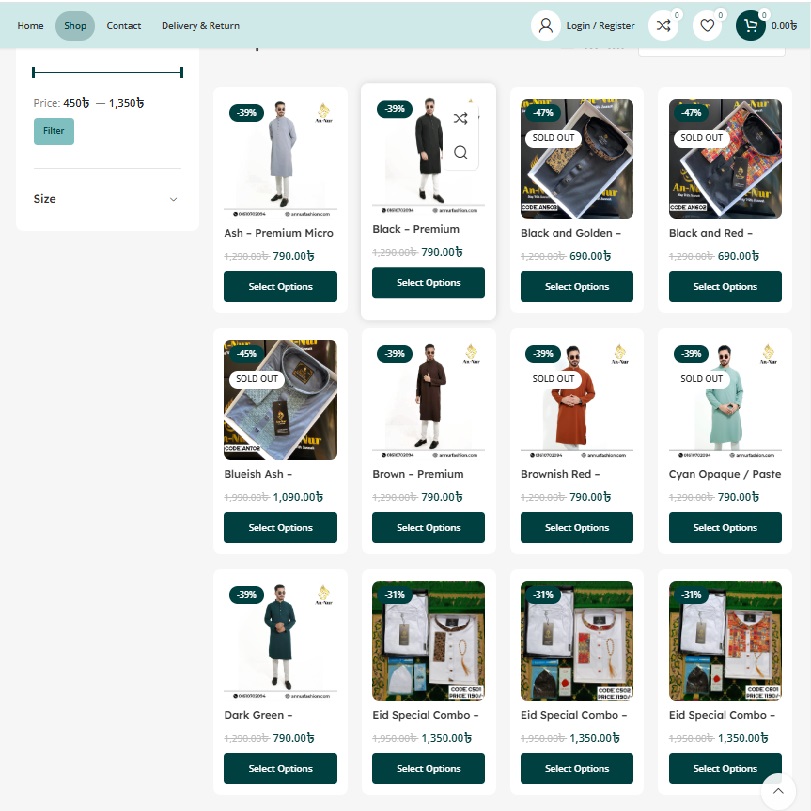Apply the price Filter button
This screenshot has height=811, width=811.
(54, 131)
